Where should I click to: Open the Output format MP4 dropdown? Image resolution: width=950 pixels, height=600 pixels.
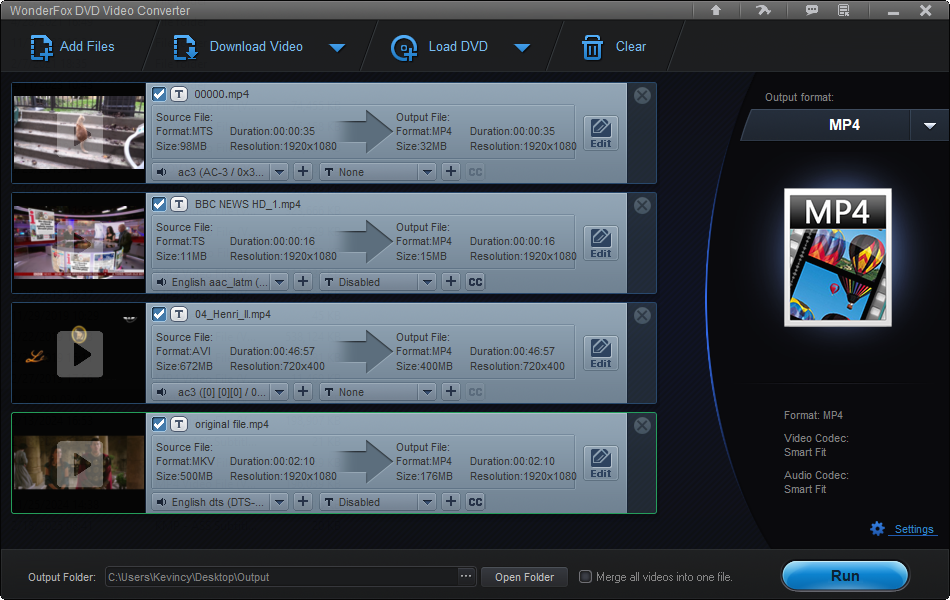929,125
